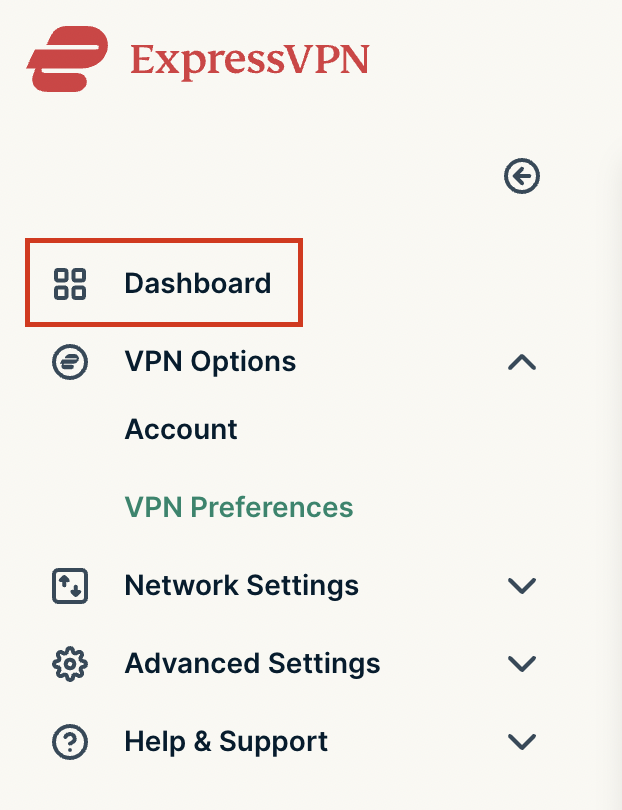The image size is (622, 810).
Task: Click the VPN Options circular logo icon
Action: [70, 362]
